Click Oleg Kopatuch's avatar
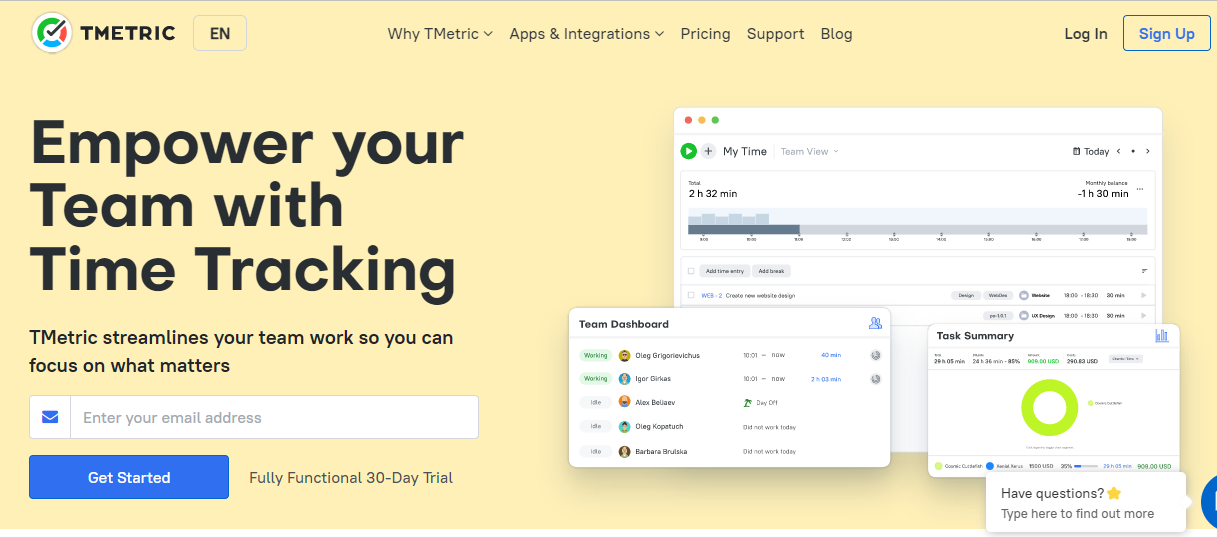 tap(625, 426)
